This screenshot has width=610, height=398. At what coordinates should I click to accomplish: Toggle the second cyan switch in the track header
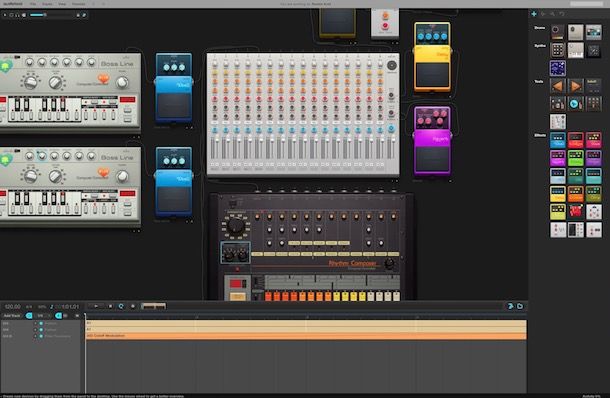coord(58,316)
